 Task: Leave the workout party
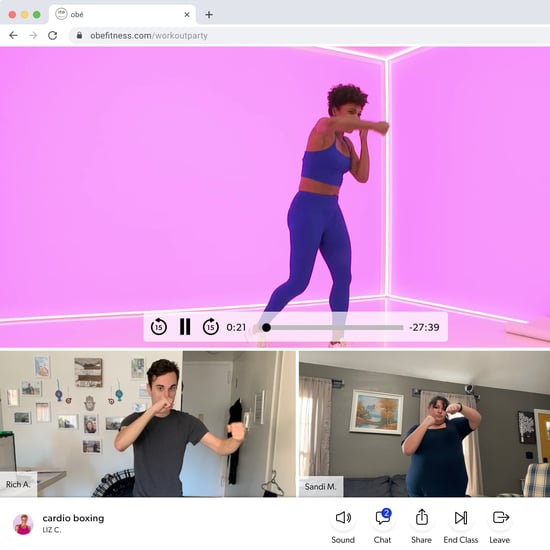tap(501, 517)
